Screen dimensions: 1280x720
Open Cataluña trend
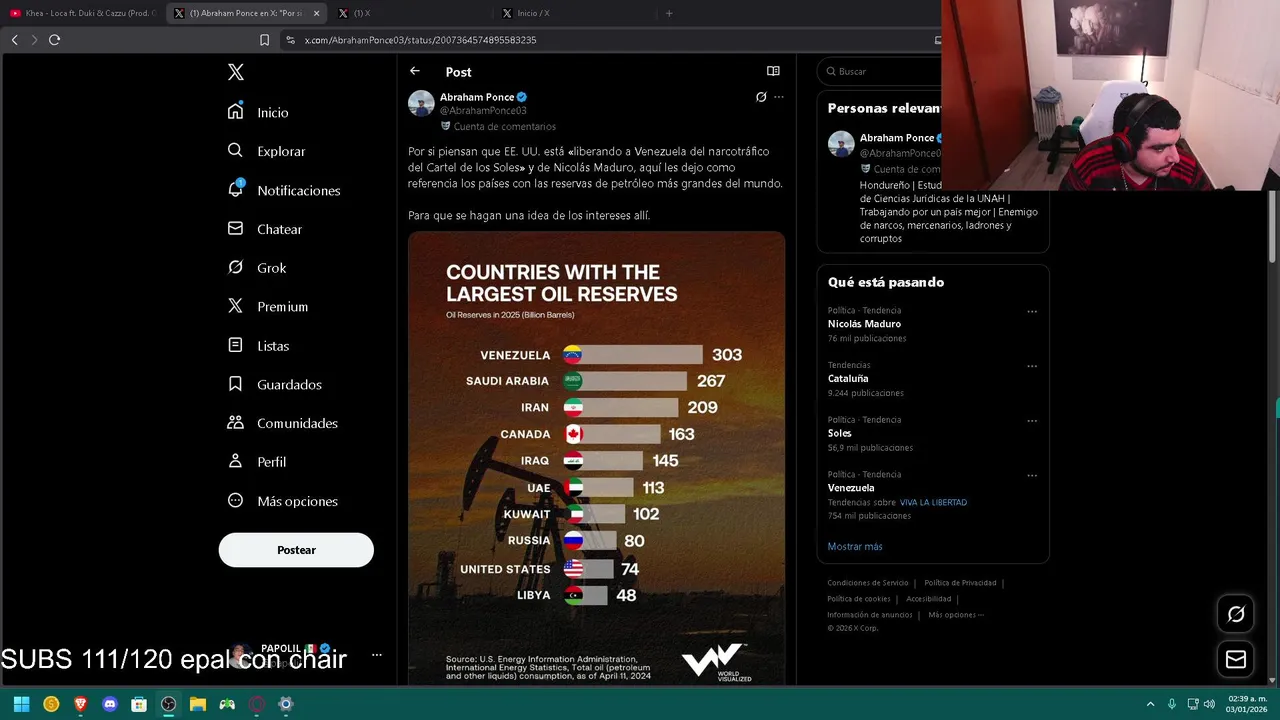(x=848, y=379)
